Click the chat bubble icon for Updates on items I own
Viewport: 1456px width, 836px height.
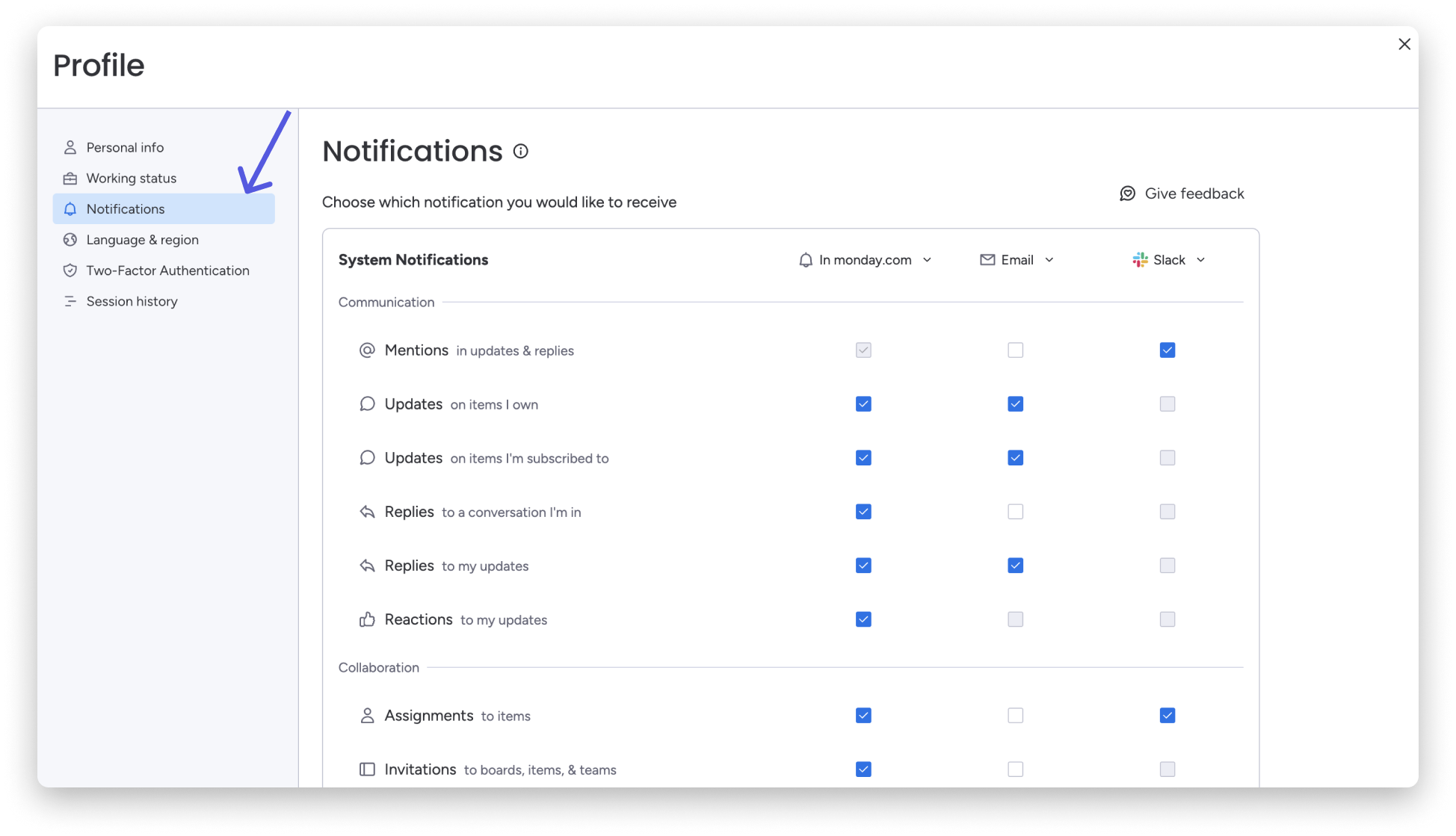pyautogui.click(x=367, y=404)
